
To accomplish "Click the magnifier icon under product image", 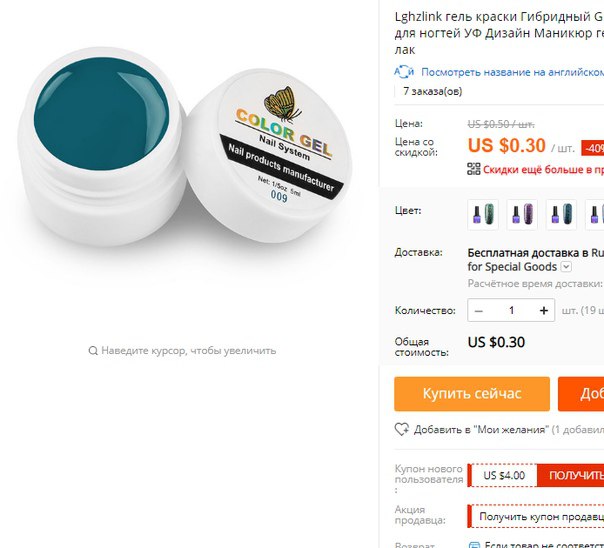I will pos(93,350).
